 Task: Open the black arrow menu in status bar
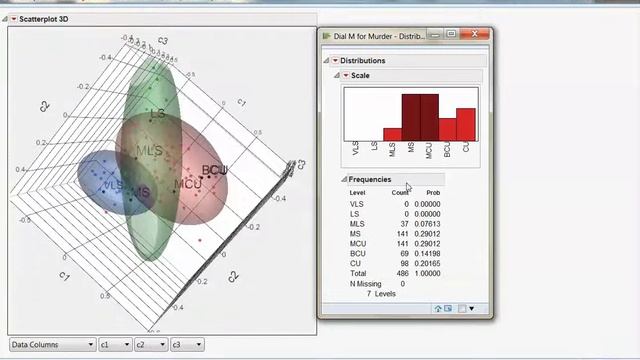pos(471,309)
